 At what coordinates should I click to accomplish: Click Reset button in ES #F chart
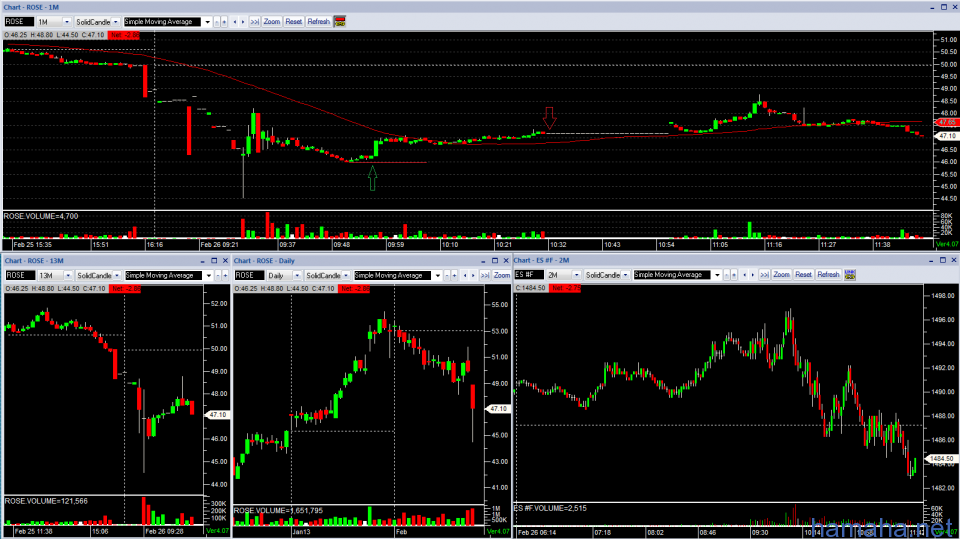coord(803,275)
